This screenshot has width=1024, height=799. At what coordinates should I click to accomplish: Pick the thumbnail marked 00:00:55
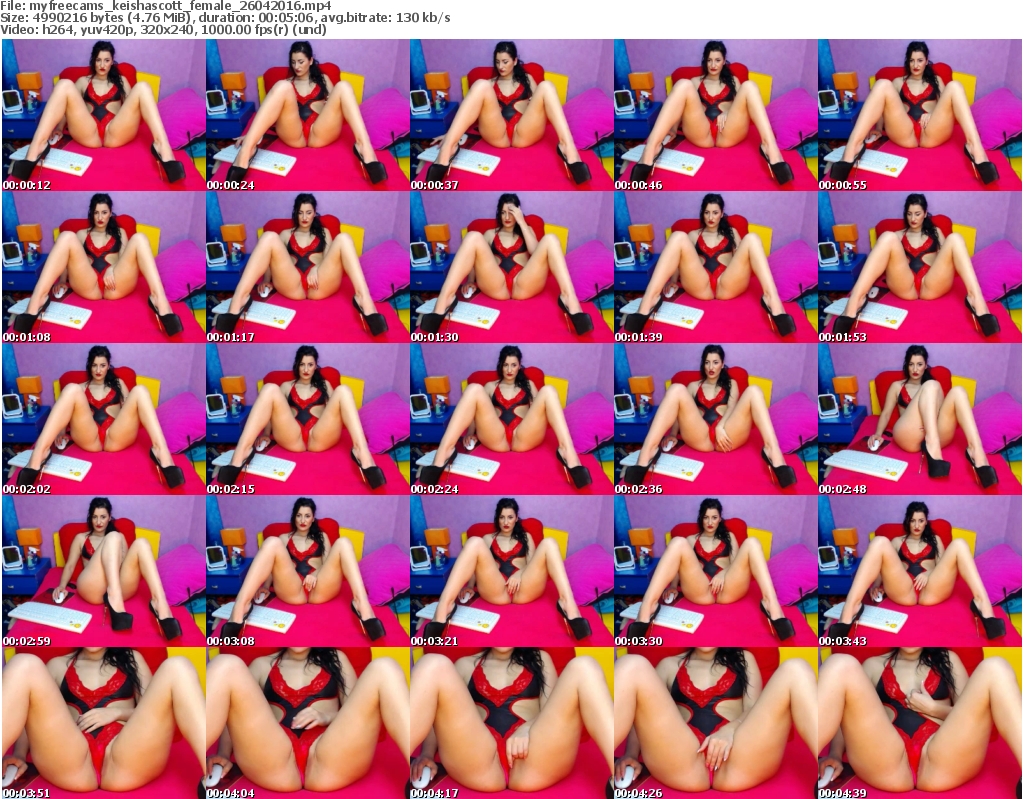(920, 115)
